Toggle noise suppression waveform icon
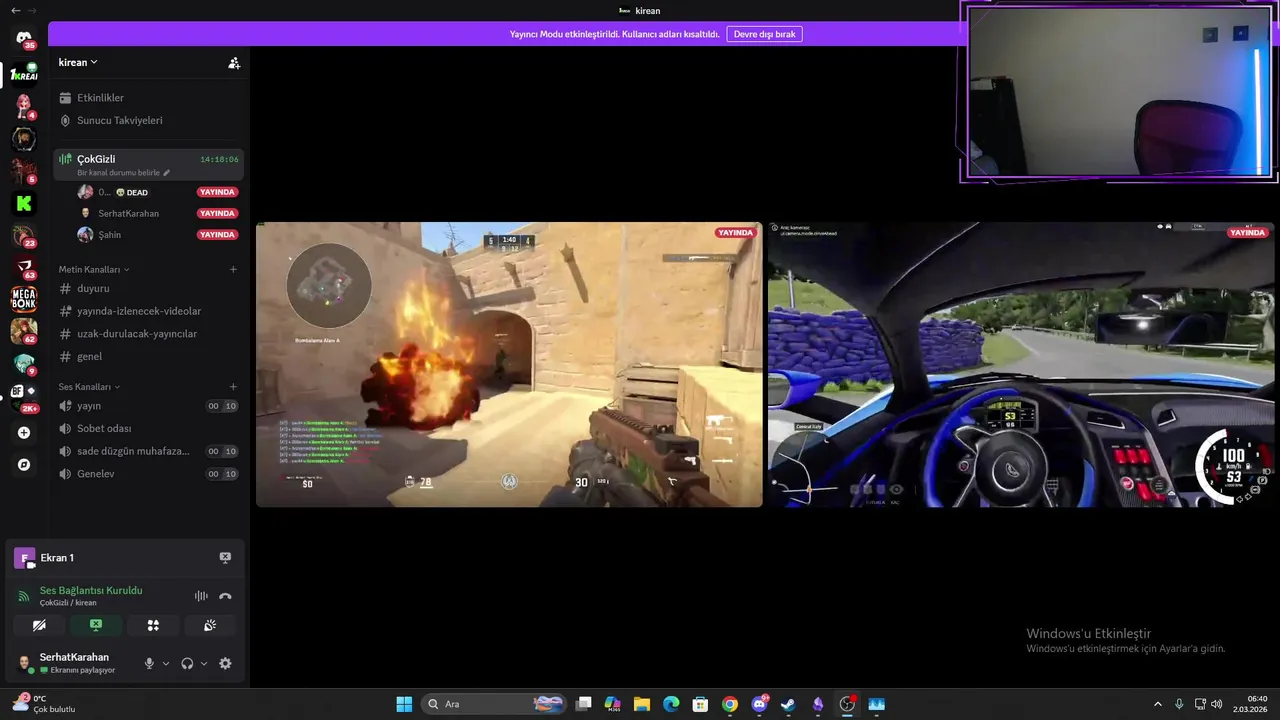The width and height of the screenshot is (1280, 720). click(201, 596)
